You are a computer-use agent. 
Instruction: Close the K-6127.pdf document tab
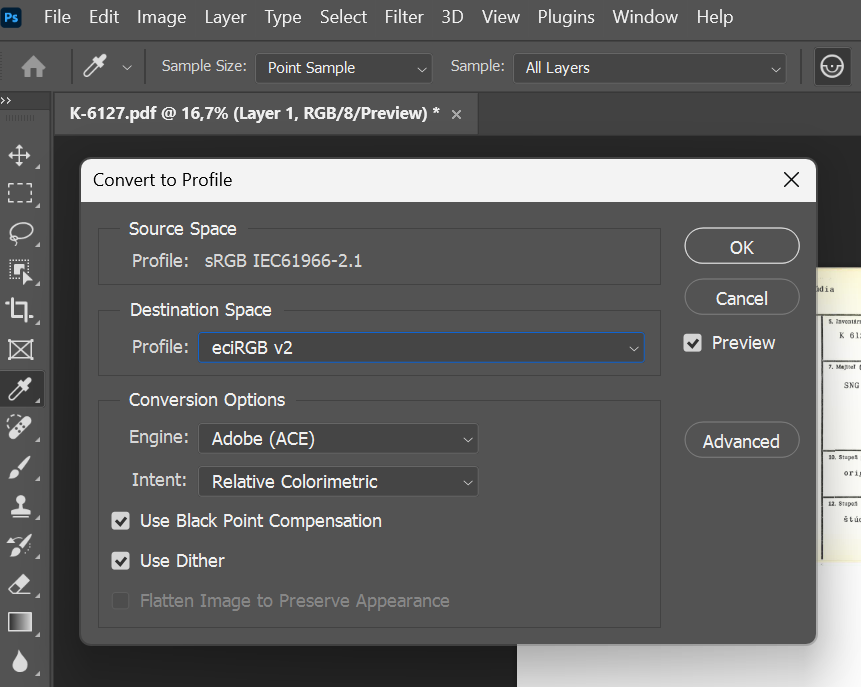point(456,114)
